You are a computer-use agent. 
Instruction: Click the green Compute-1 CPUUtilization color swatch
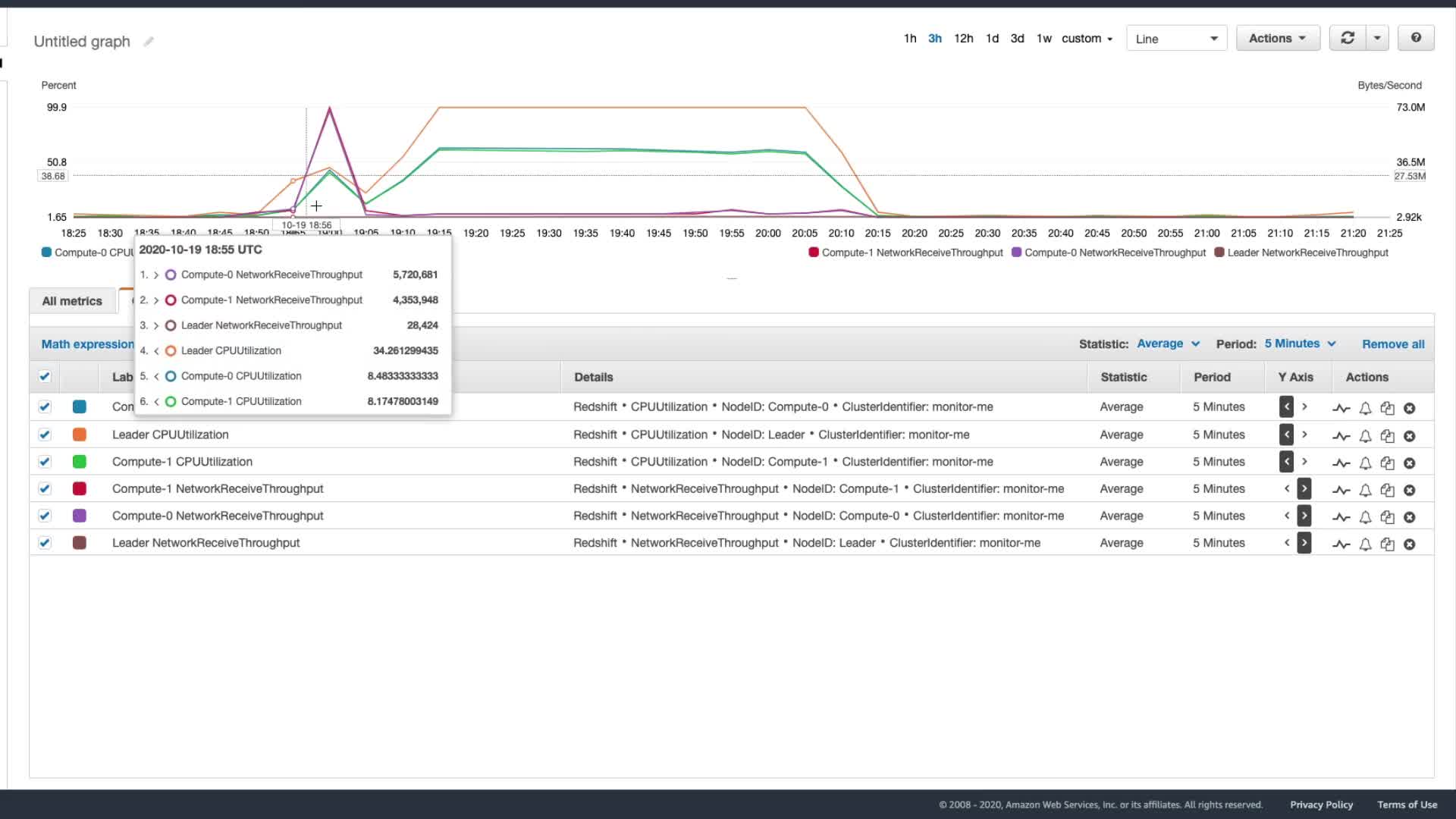[80, 462]
